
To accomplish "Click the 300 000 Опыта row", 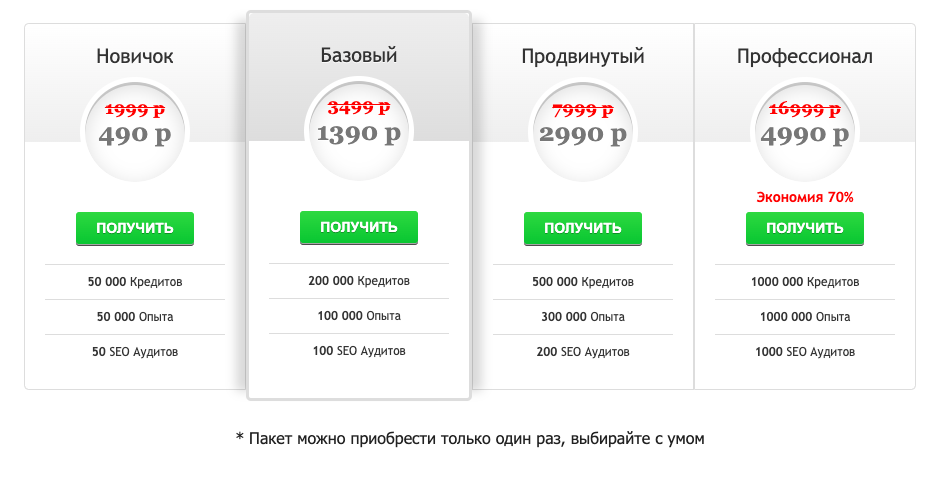I will [583, 317].
